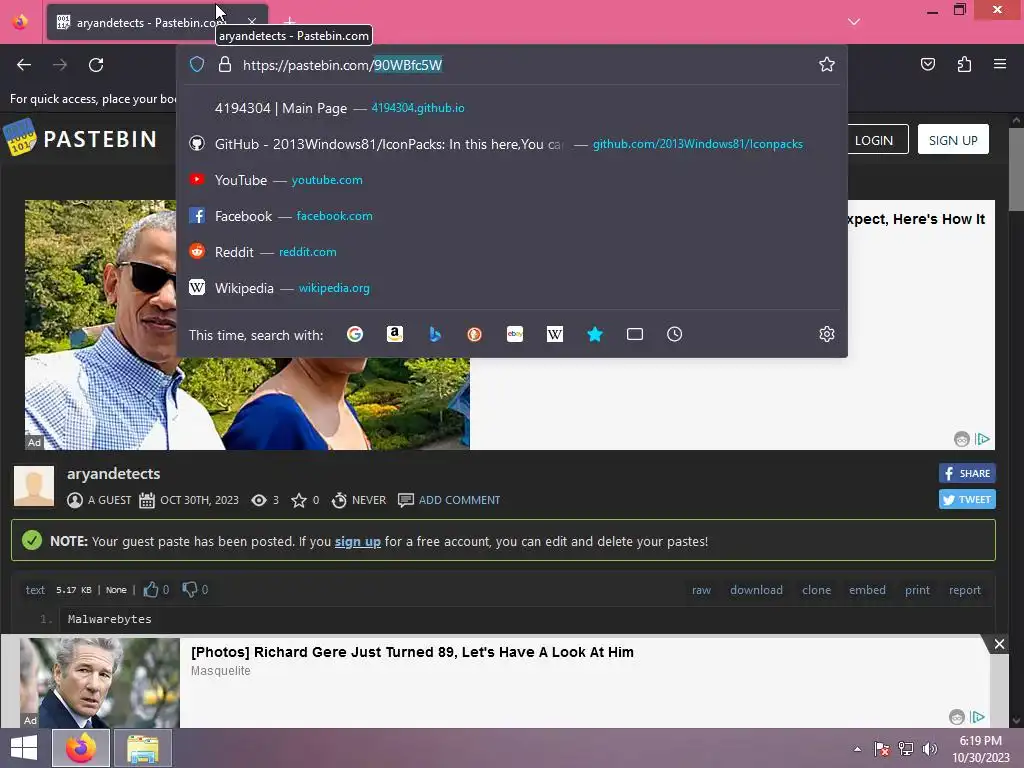Open File Explorer from the taskbar
The width and height of the screenshot is (1024, 768).
pyautogui.click(x=143, y=748)
